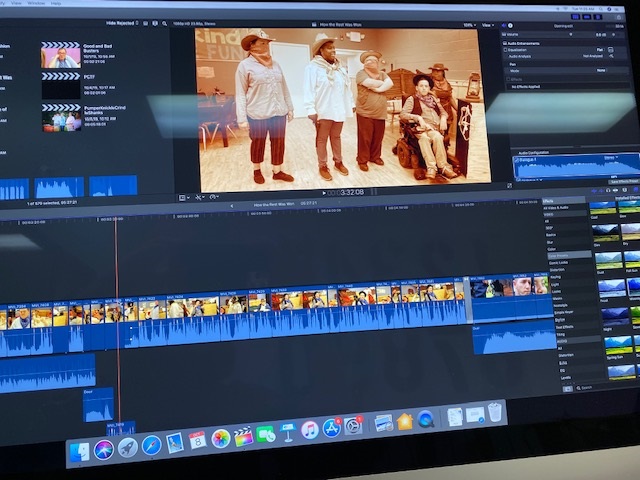The image size is (640, 480).
Task: Toggle the timeline workspace button
Action: tap(587, 17)
